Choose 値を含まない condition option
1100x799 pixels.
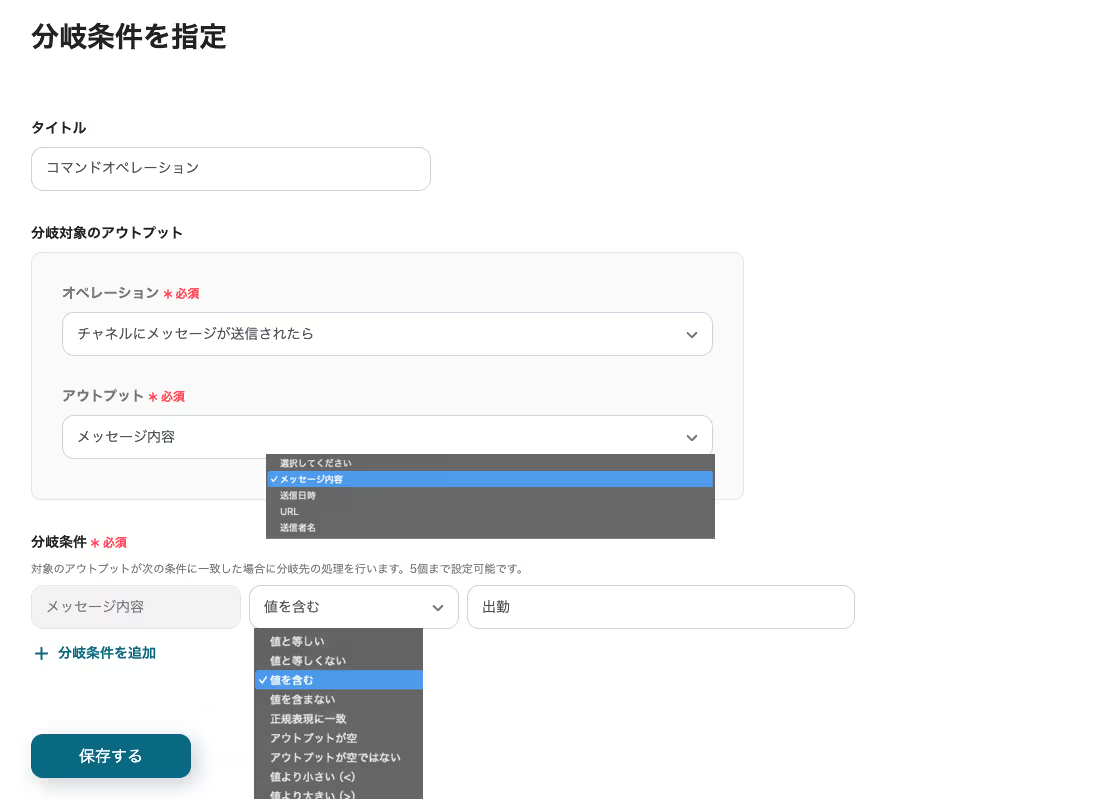(302, 699)
